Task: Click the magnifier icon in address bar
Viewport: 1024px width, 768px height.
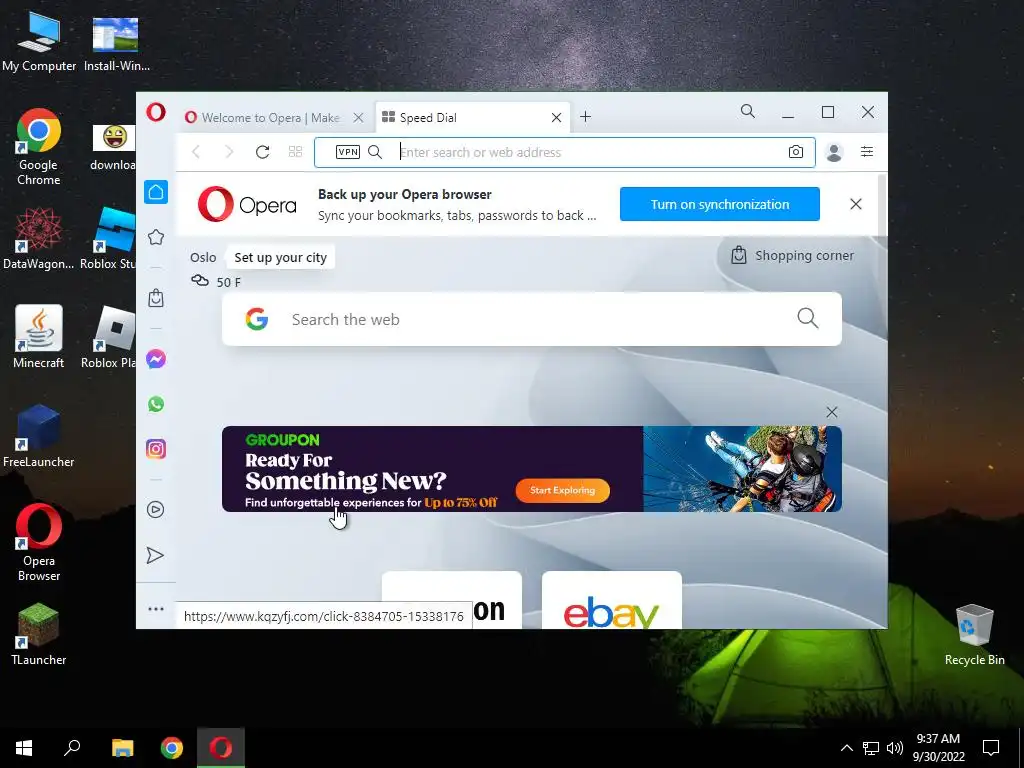Action: (375, 152)
